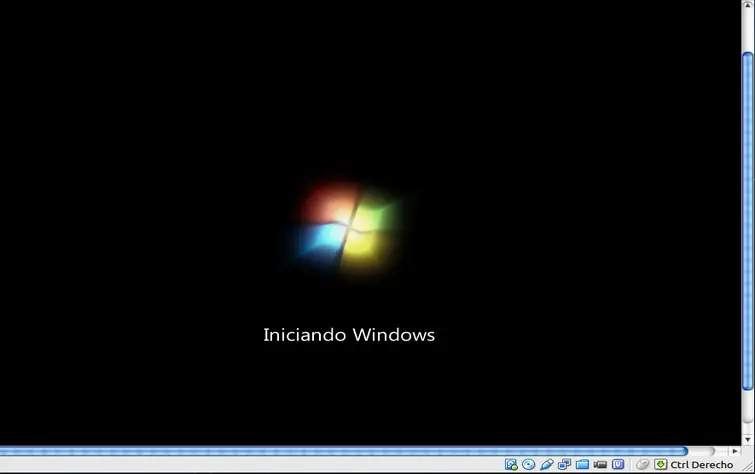Open the shared folders status icon
755x474 pixels.
tap(582, 464)
